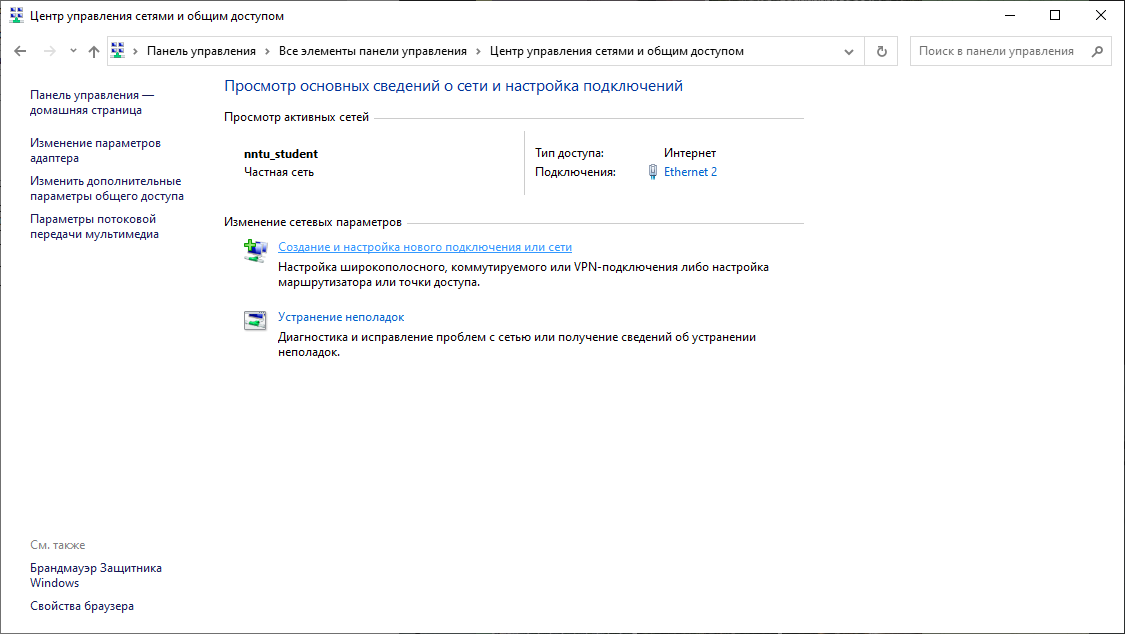1125x635 pixels.
Task: Select the network name 'nntu_student'
Action: tap(281, 154)
